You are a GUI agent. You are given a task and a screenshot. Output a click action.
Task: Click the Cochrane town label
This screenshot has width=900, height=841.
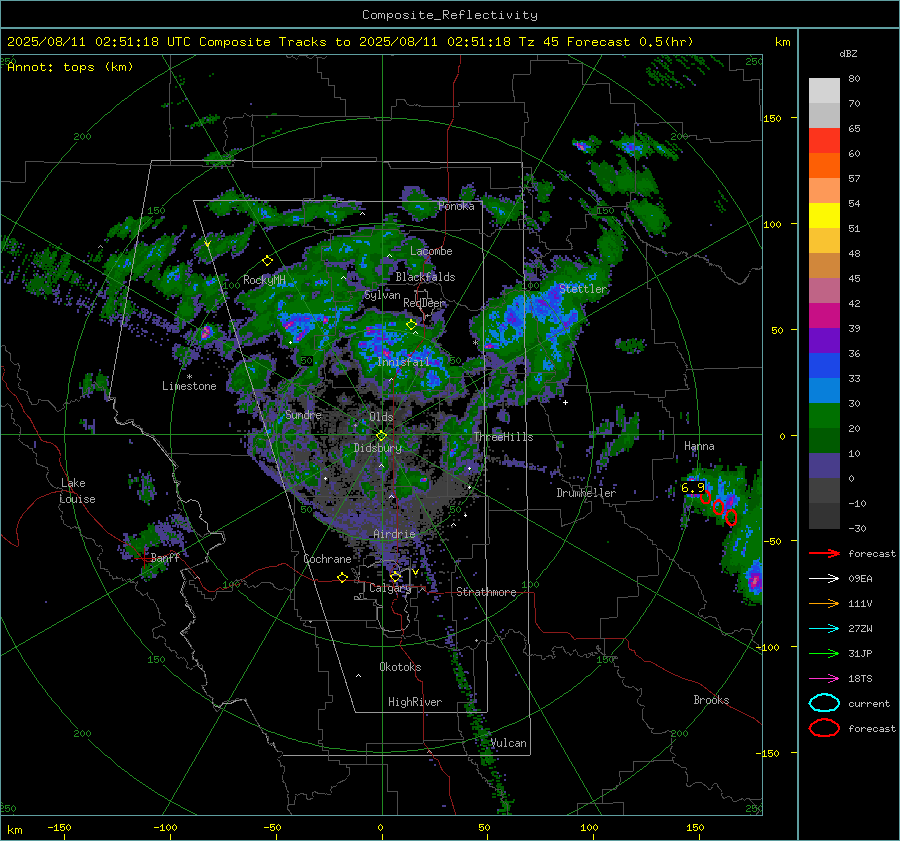327,559
